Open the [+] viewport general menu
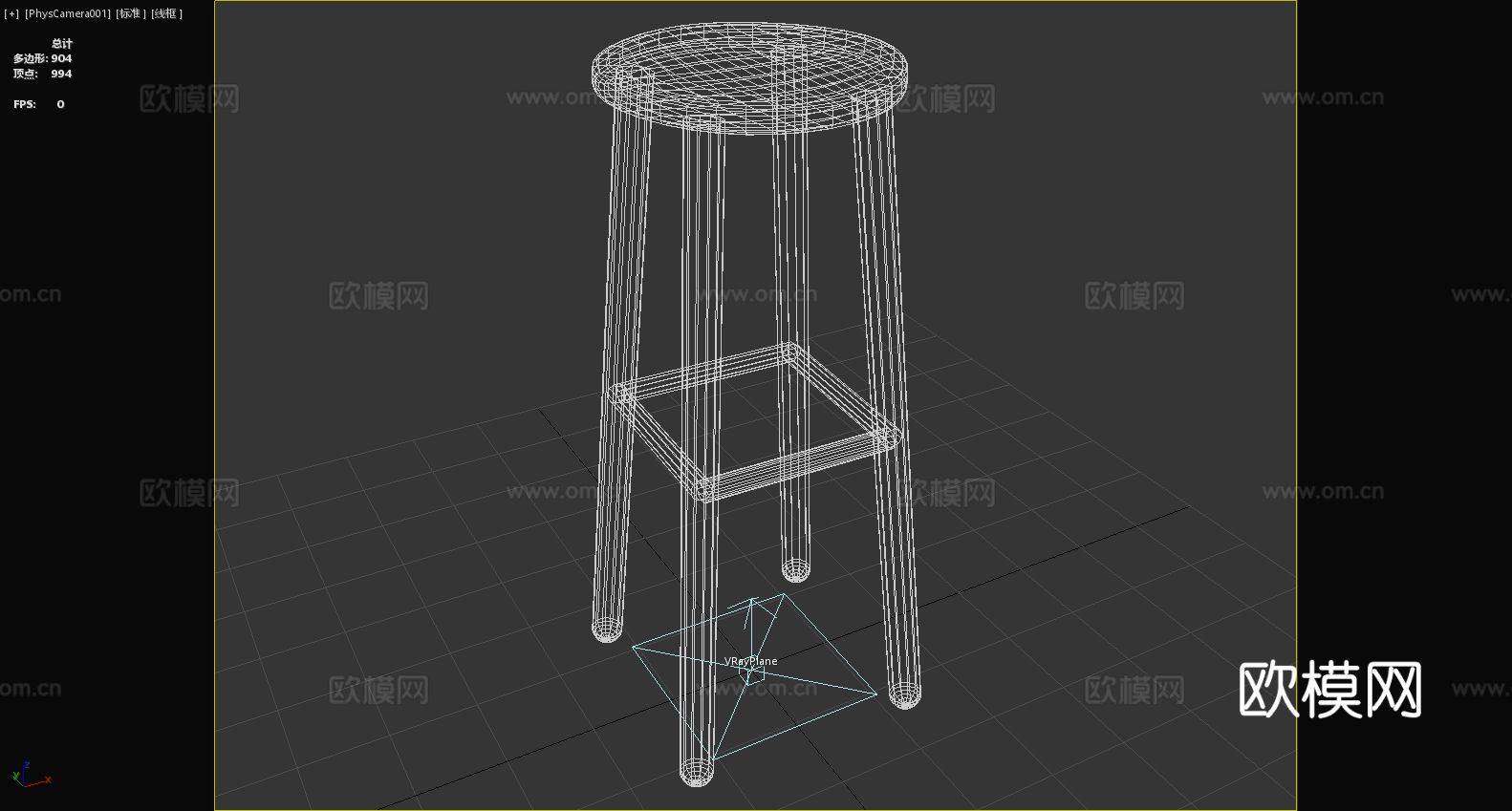Viewport: 1512px width, 811px height. pos(11,13)
